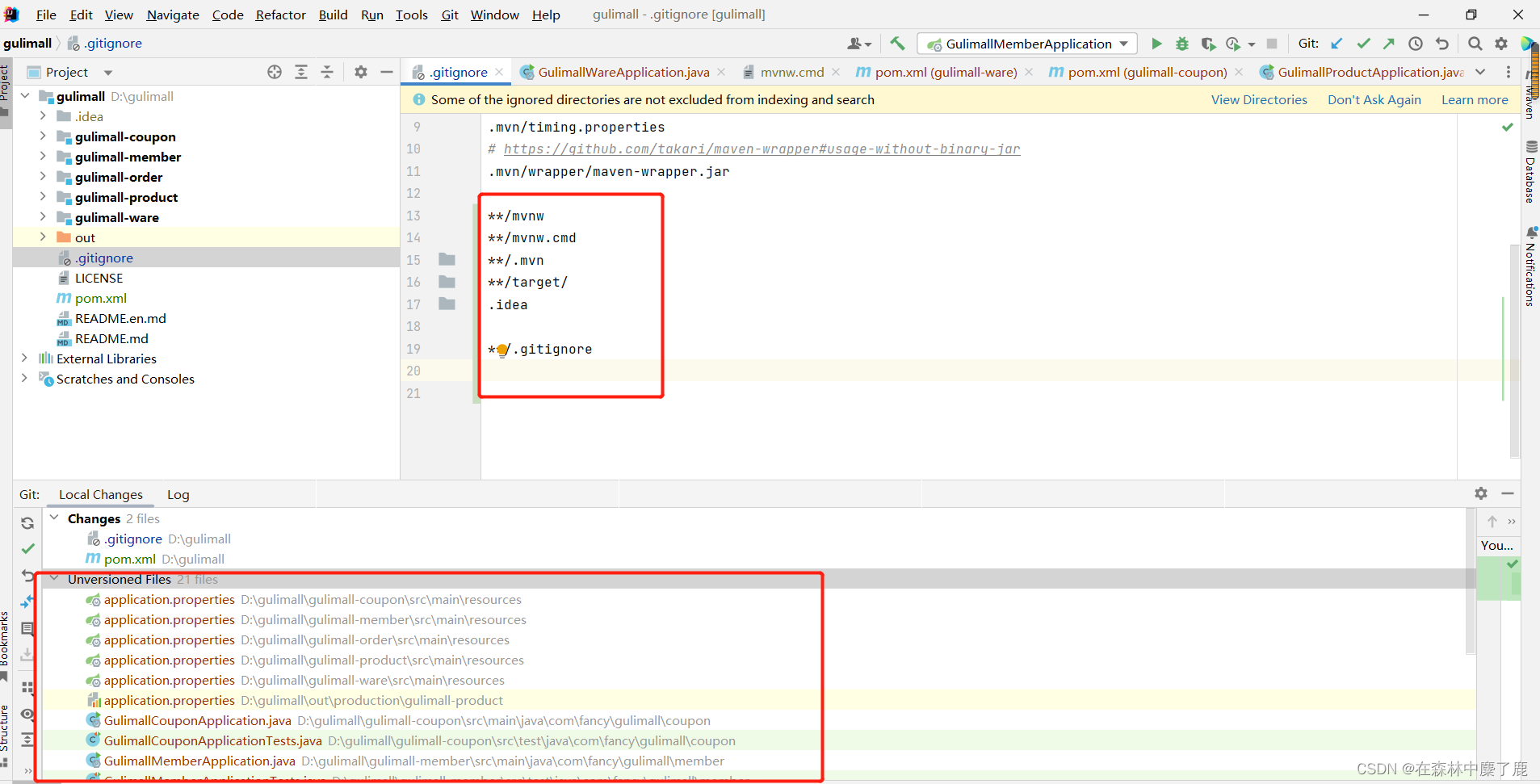This screenshot has width=1540, height=784.
Task: Select opened file target icon in Project panel
Action: pyautogui.click(x=275, y=72)
